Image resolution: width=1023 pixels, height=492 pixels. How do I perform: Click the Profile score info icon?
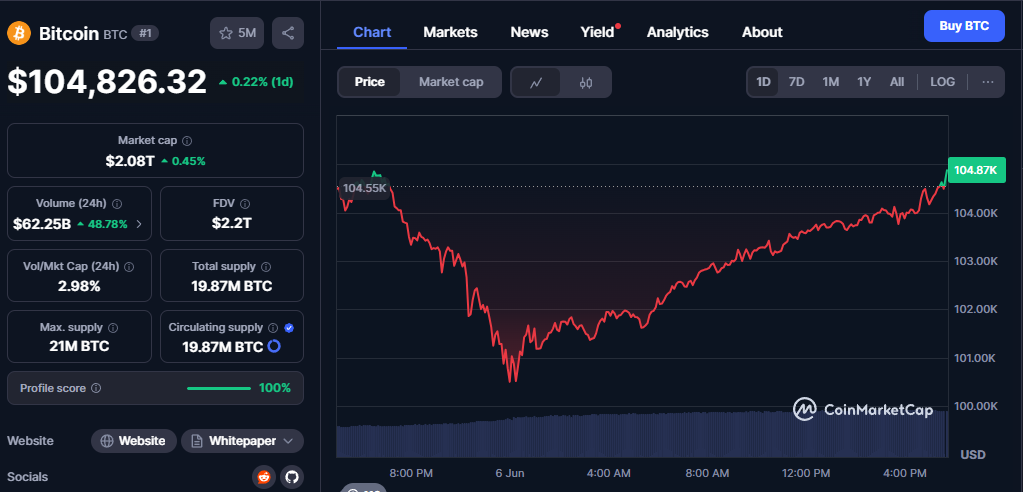point(96,388)
